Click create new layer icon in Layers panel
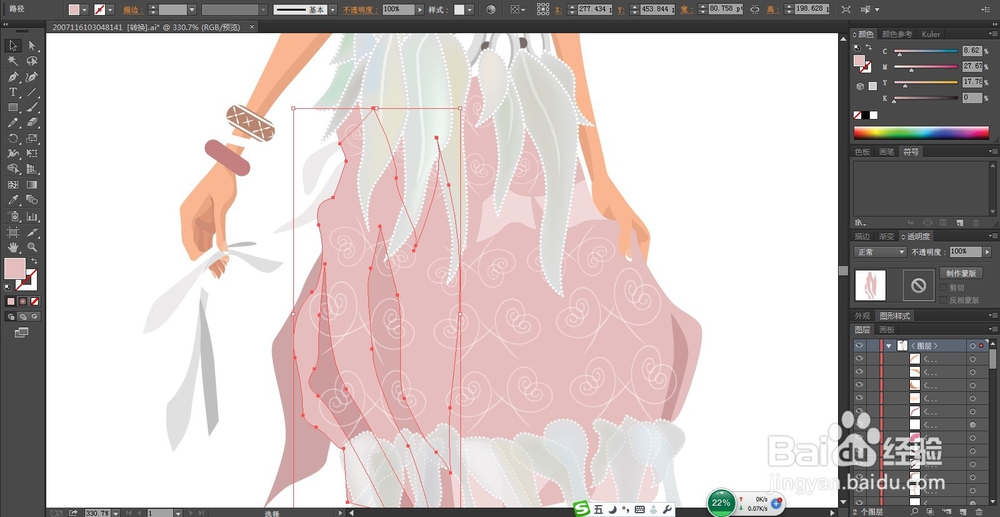1000x517 pixels. [x=962, y=511]
